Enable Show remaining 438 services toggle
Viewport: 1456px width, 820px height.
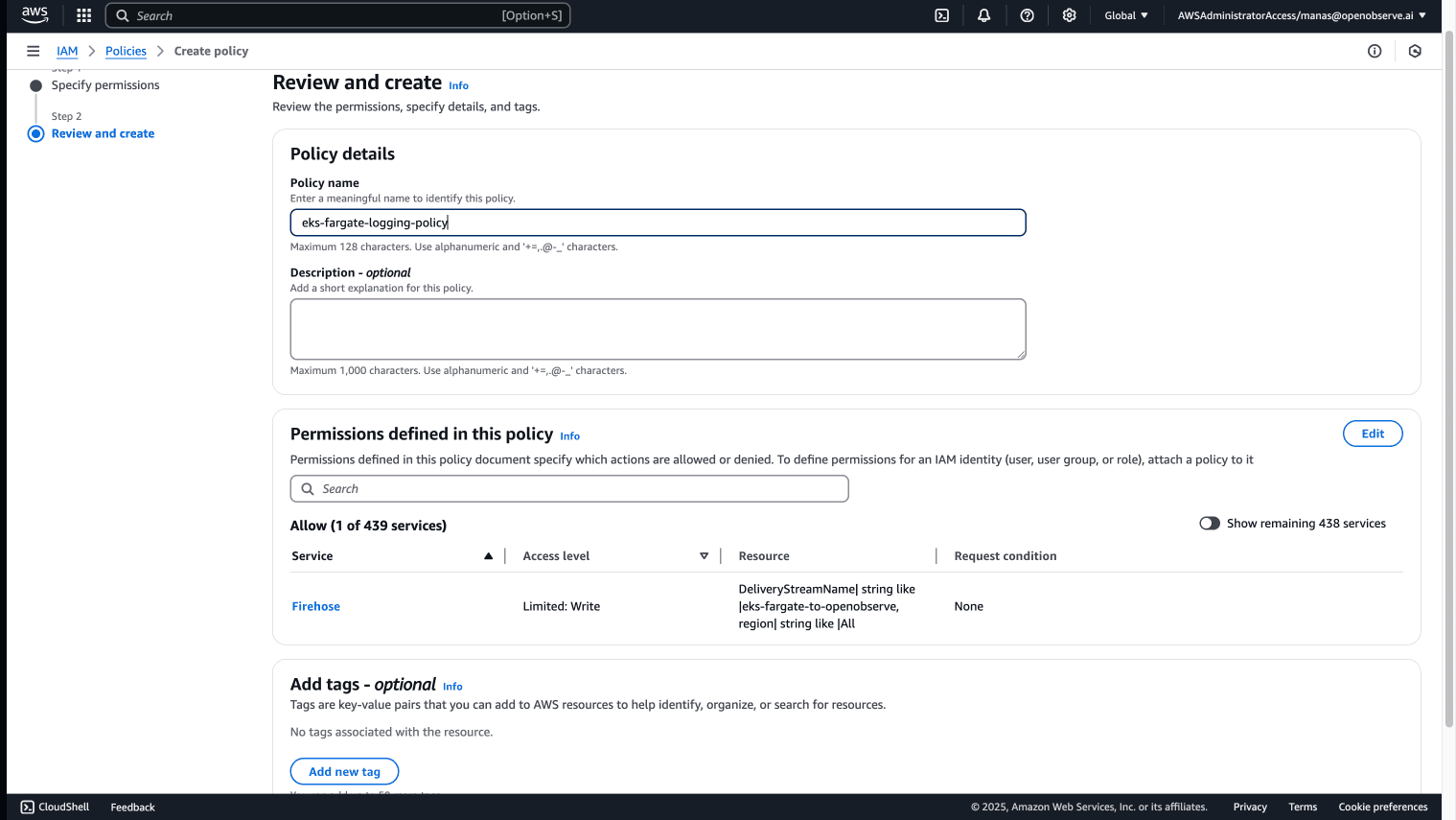(x=1210, y=524)
